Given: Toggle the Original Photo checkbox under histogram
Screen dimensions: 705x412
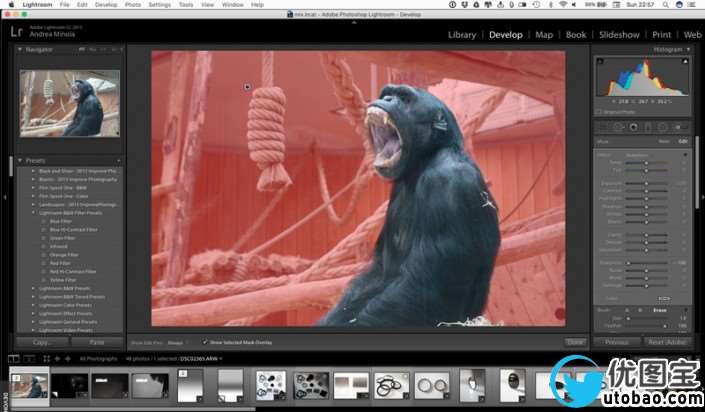Looking at the screenshot, I should pos(599,111).
